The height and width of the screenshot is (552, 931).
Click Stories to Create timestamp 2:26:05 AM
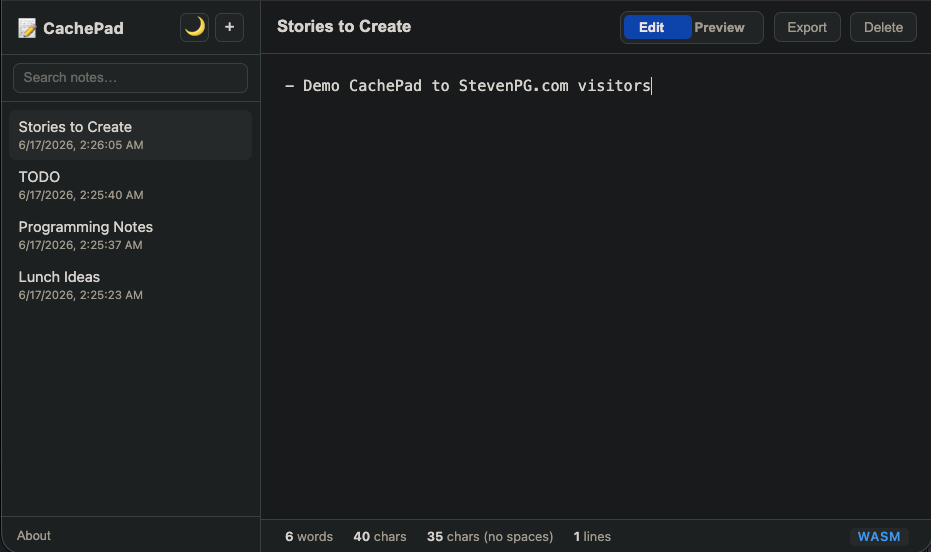pos(81,145)
